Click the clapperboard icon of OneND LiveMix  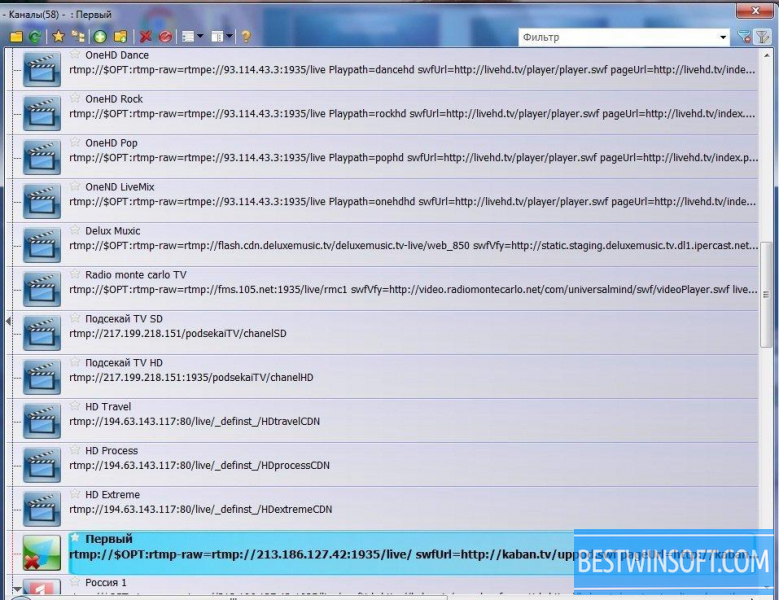(x=42, y=201)
